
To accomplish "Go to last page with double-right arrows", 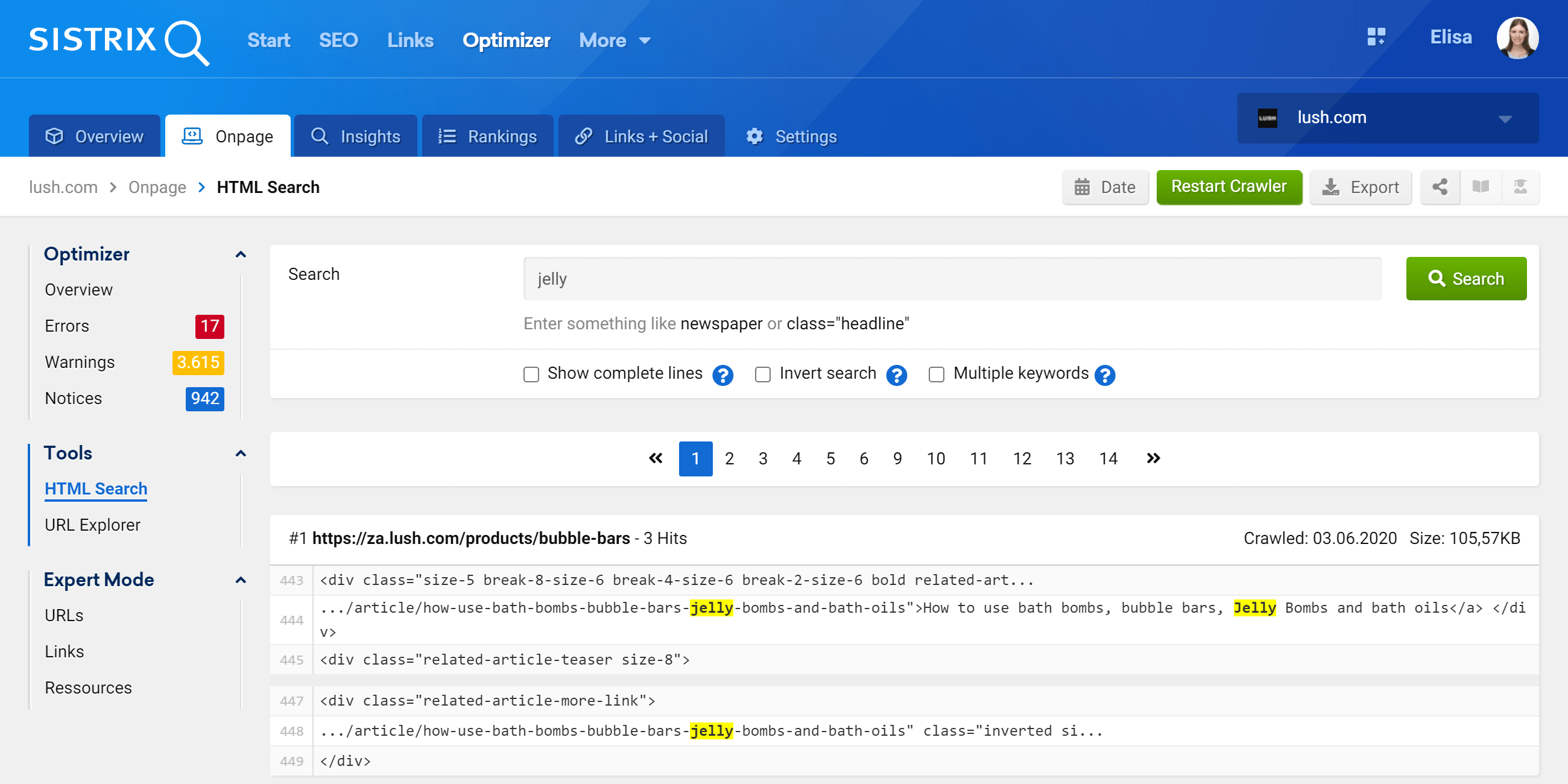I will (x=1153, y=458).
